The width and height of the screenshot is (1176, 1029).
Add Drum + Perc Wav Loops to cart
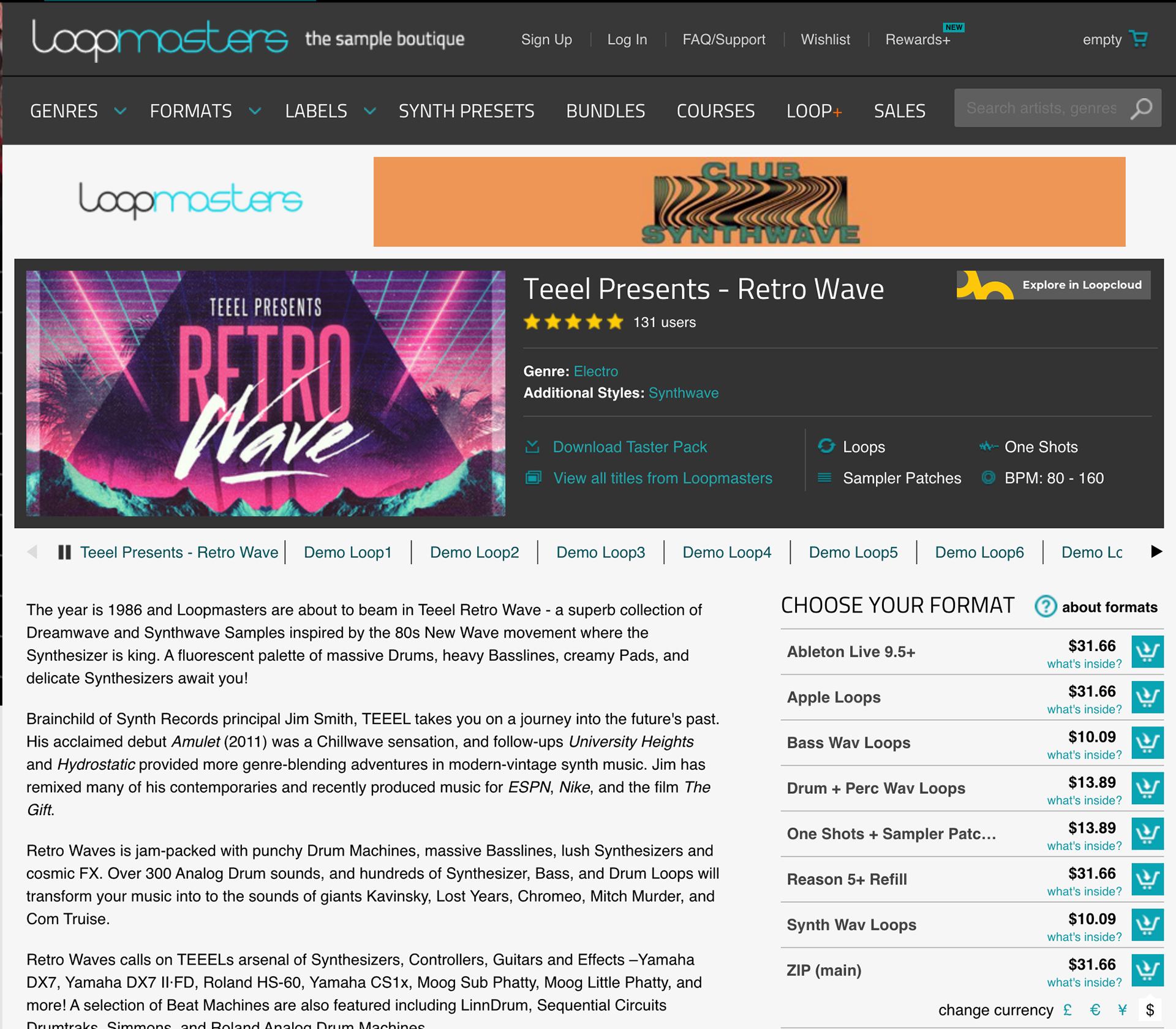click(x=1147, y=788)
